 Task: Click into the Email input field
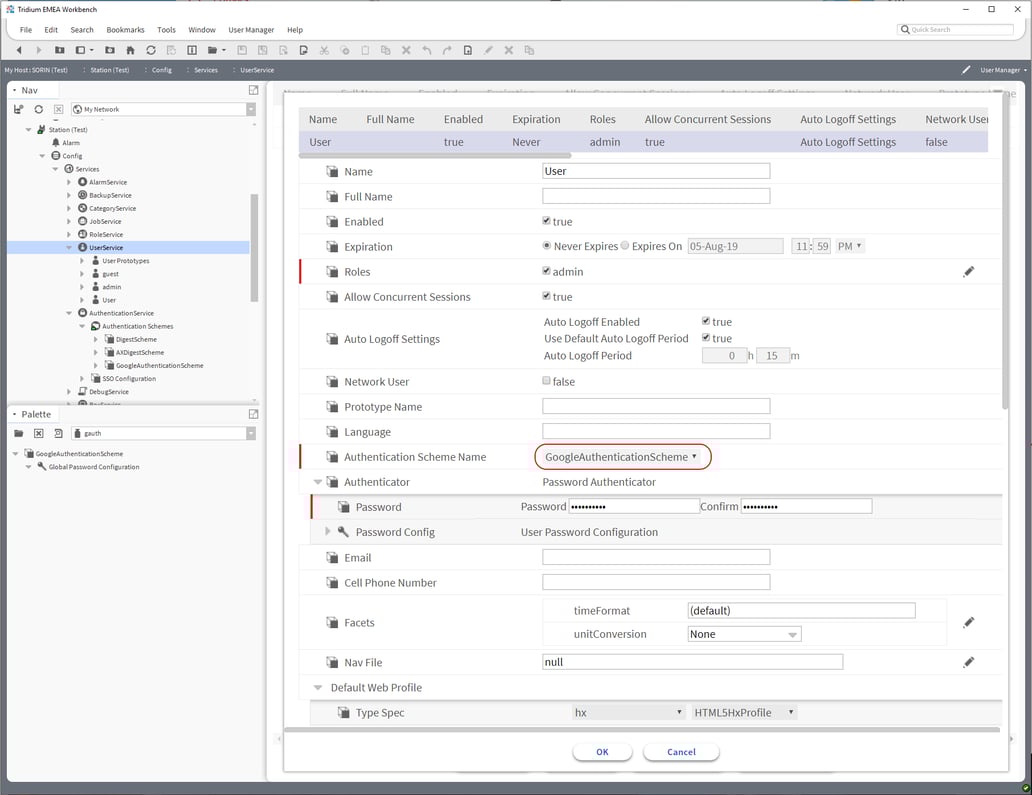(x=656, y=557)
